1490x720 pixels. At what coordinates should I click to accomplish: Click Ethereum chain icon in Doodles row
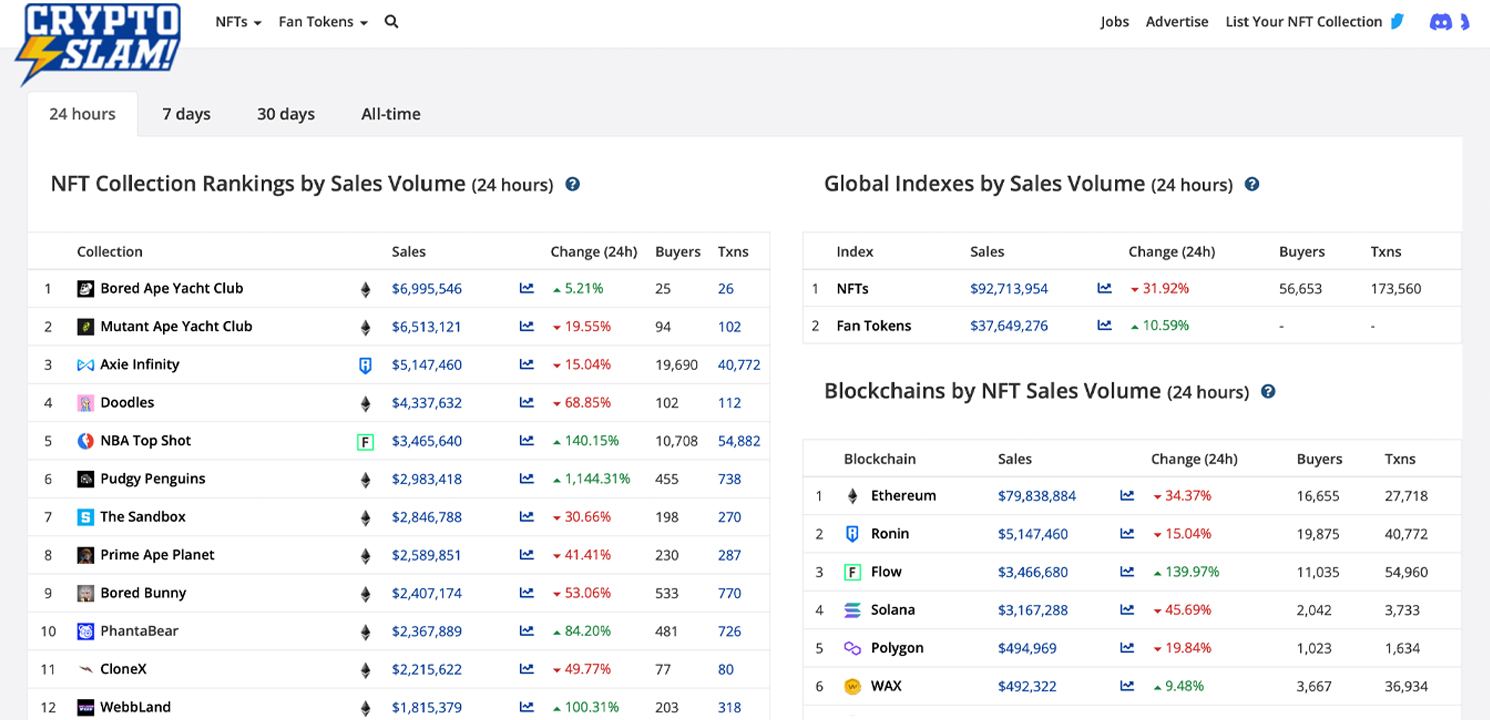(x=365, y=404)
